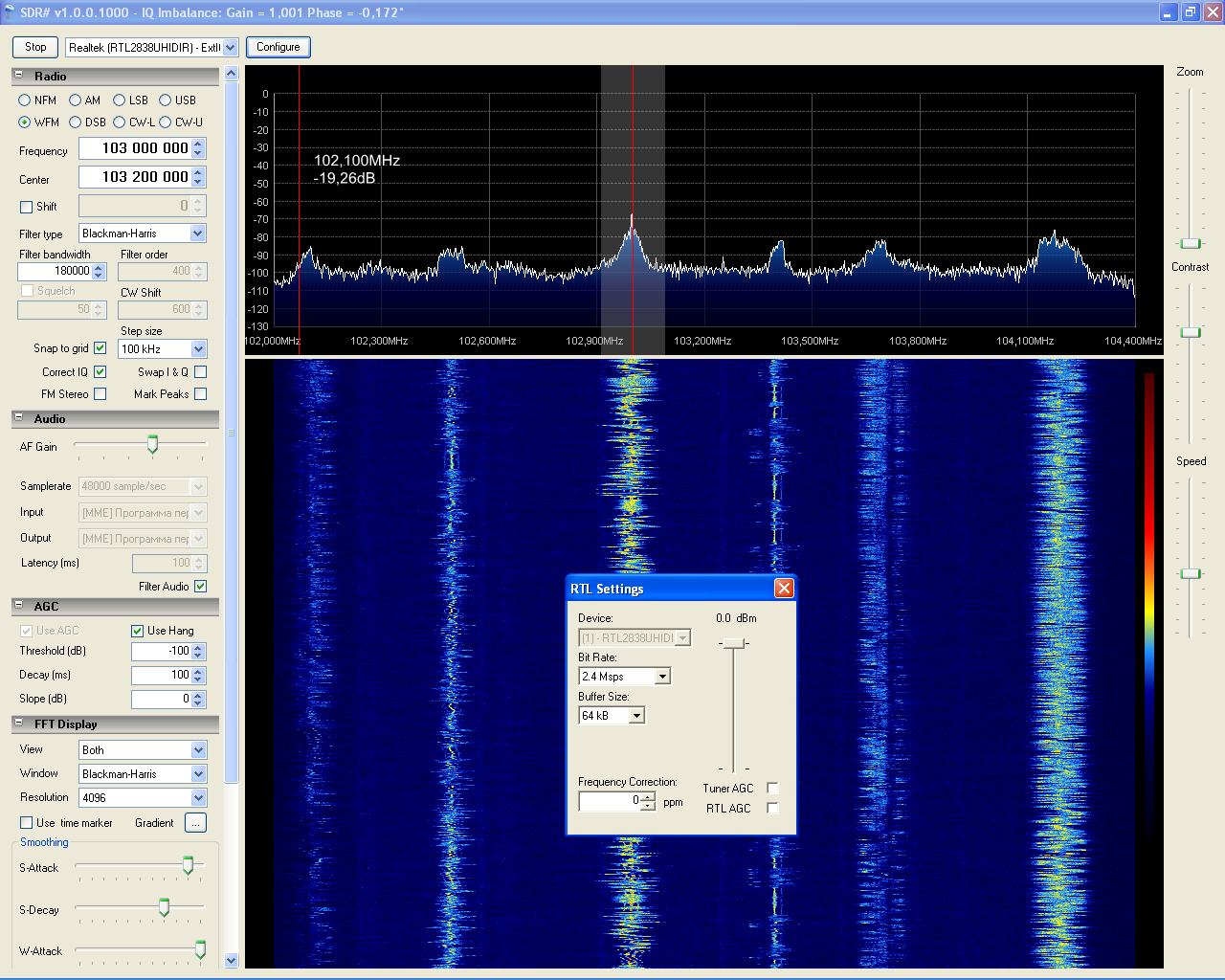
Task: Enable Tuner AGC in RTL Settings
Action: pos(772,789)
